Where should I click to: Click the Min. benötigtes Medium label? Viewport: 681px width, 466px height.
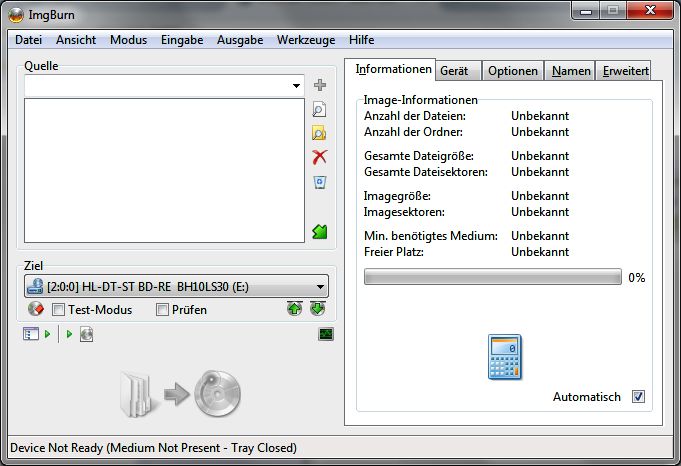point(431,236)
